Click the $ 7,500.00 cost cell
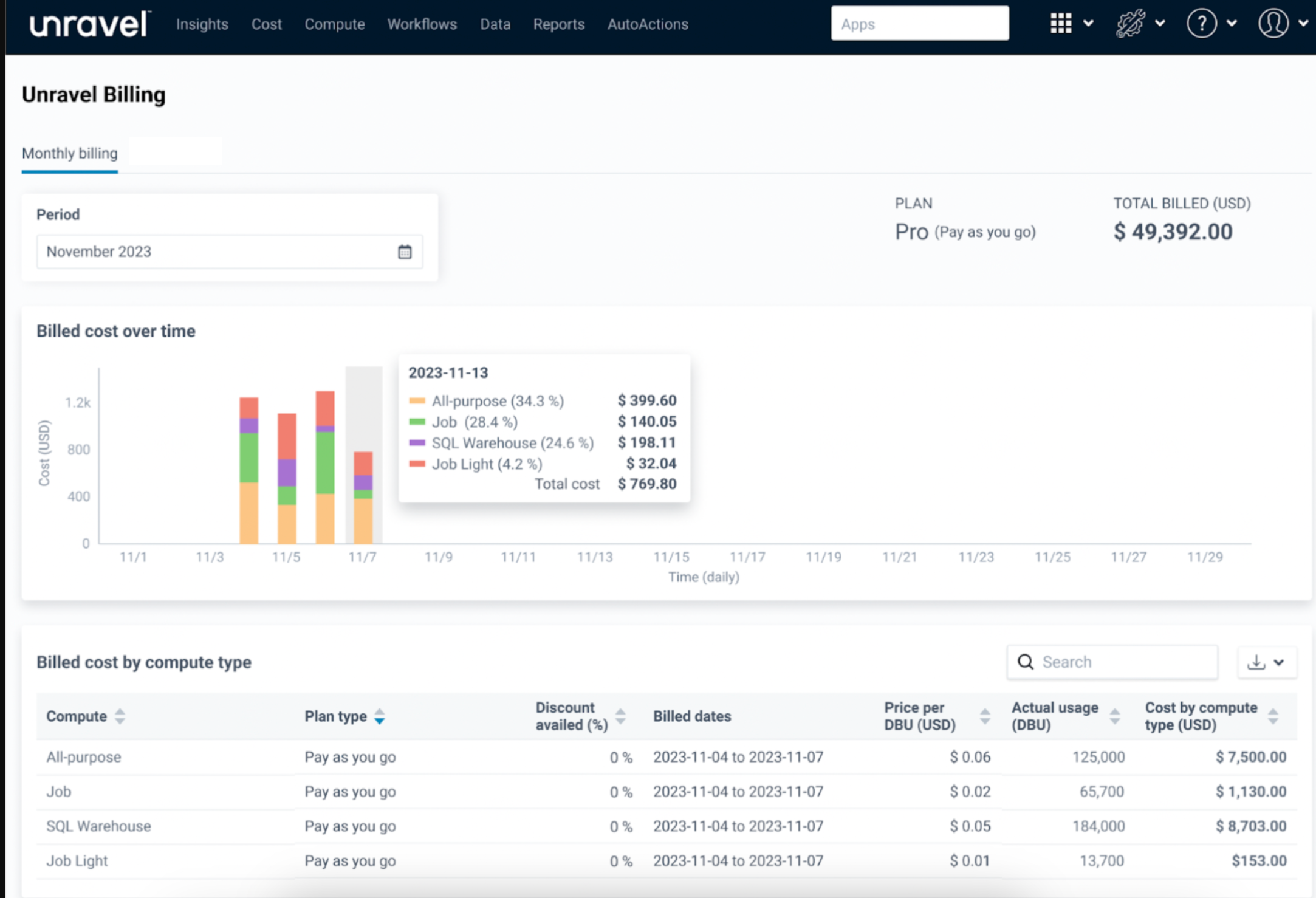 click(x=1251, y=757)
